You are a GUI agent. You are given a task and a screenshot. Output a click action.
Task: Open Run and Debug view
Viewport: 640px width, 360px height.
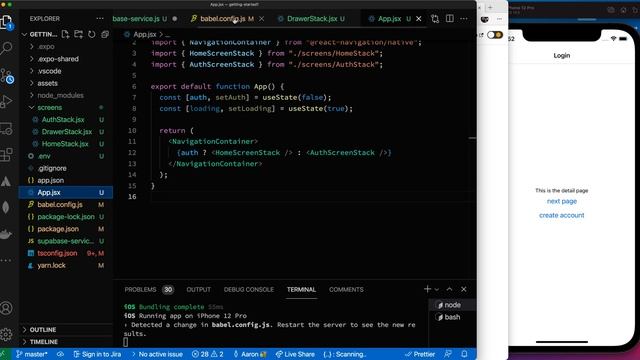7,101
